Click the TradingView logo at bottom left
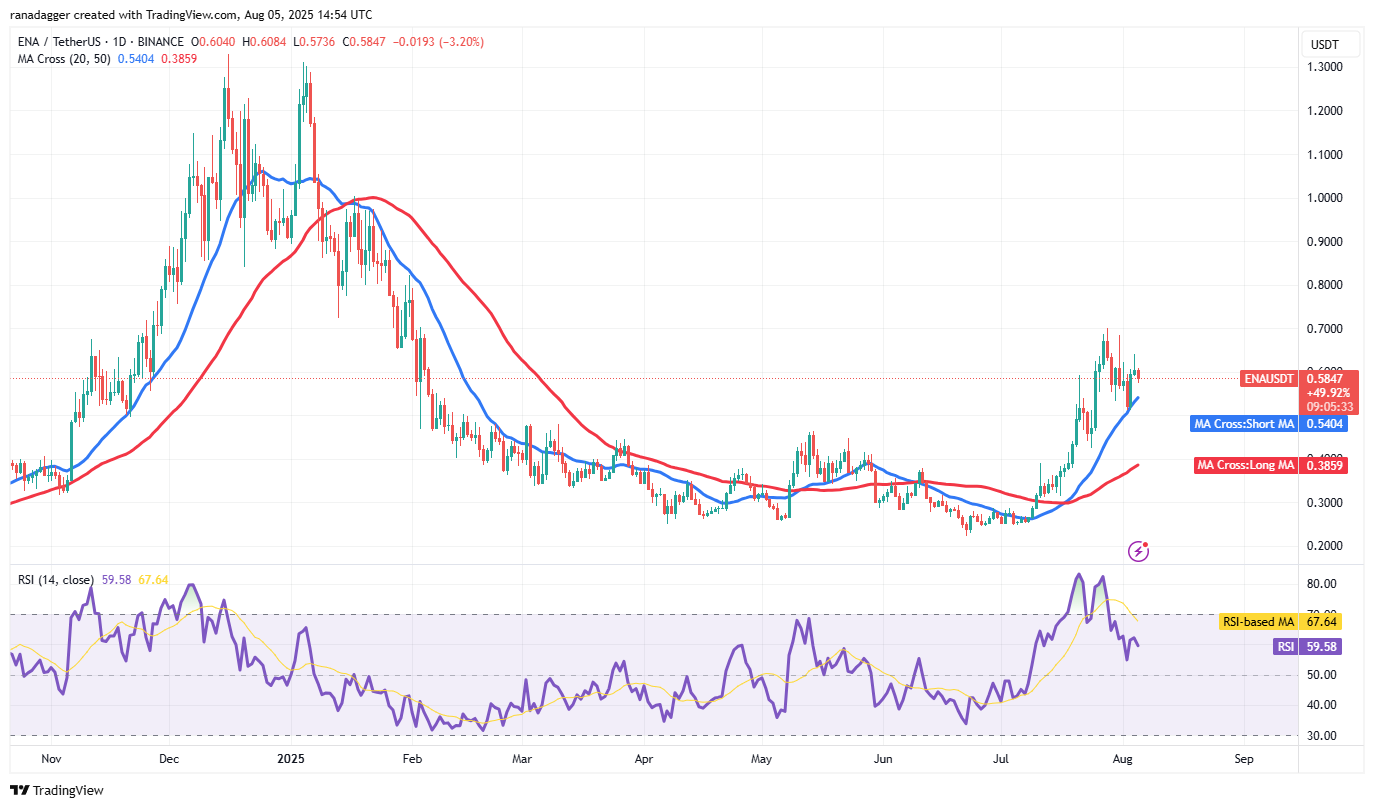This screenshot has height=808, width=1374. [x=57, y=790]
